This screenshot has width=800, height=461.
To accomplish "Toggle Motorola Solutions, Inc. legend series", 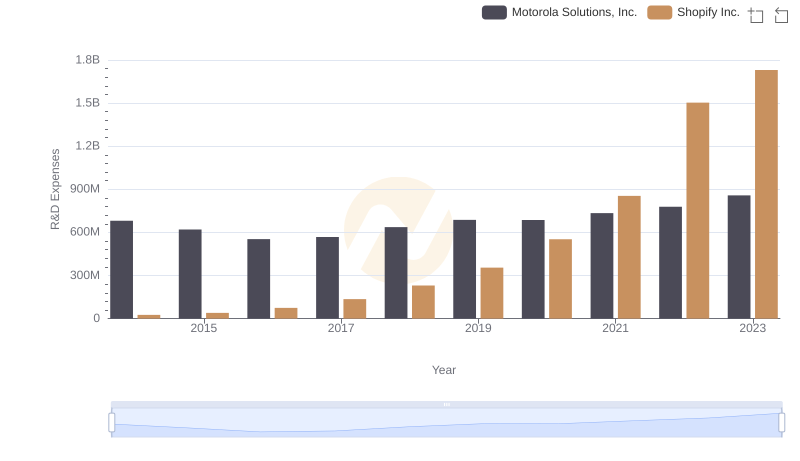I will (x=559, y=12).
